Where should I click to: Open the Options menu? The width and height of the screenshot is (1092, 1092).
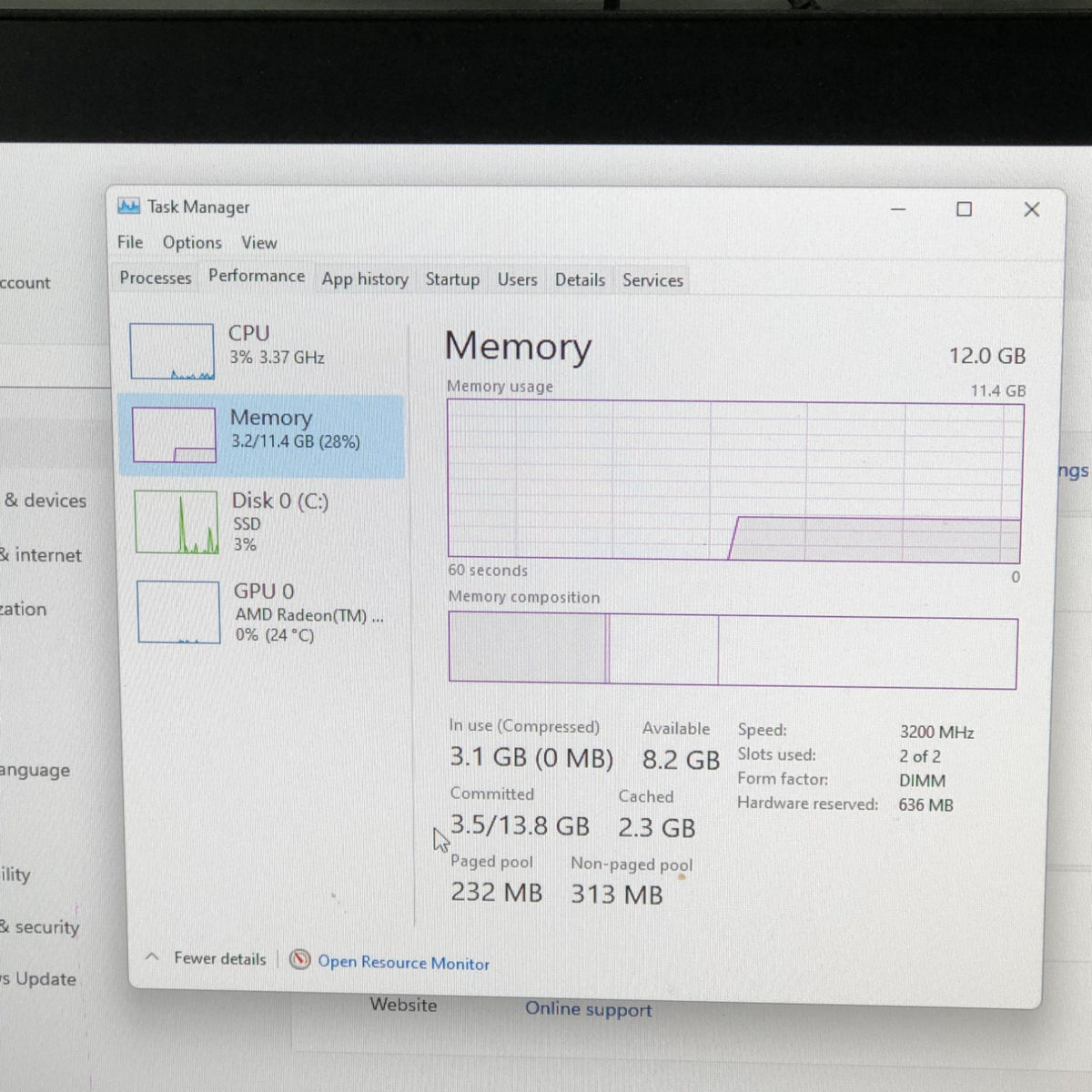pyautogui.click(x=192, y=243)
